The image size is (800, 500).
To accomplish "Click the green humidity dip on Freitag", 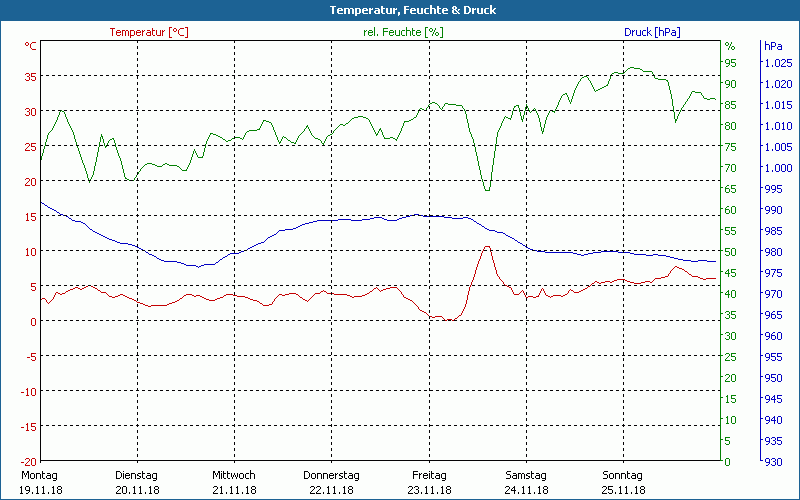I will (x=487, y=190).
